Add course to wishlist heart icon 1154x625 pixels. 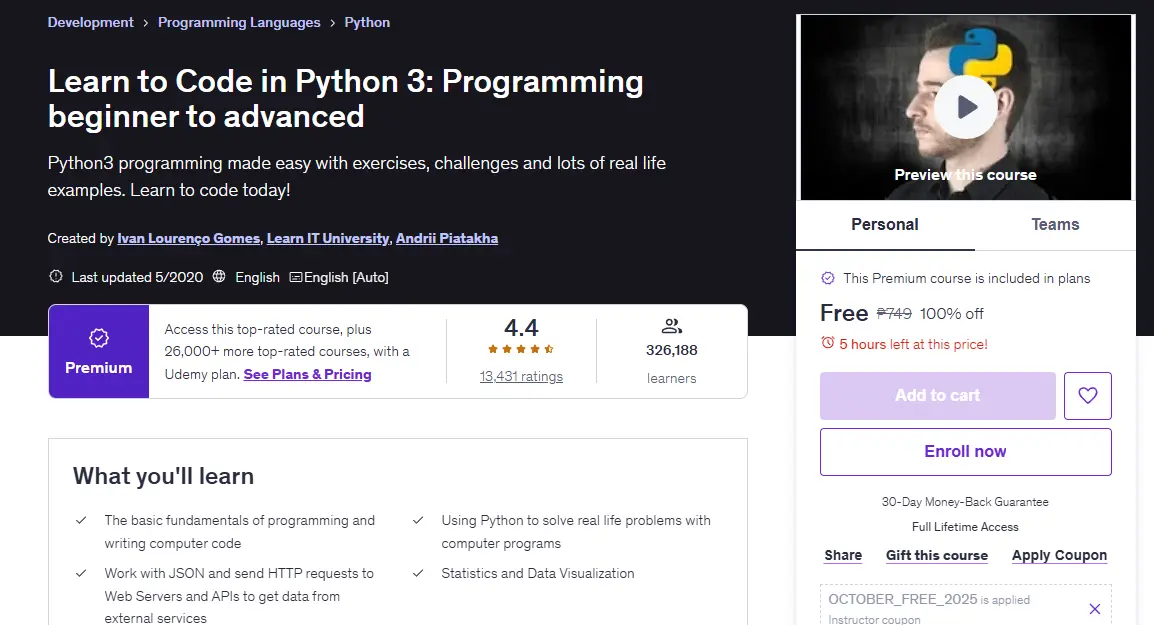tap(1087, 395)
